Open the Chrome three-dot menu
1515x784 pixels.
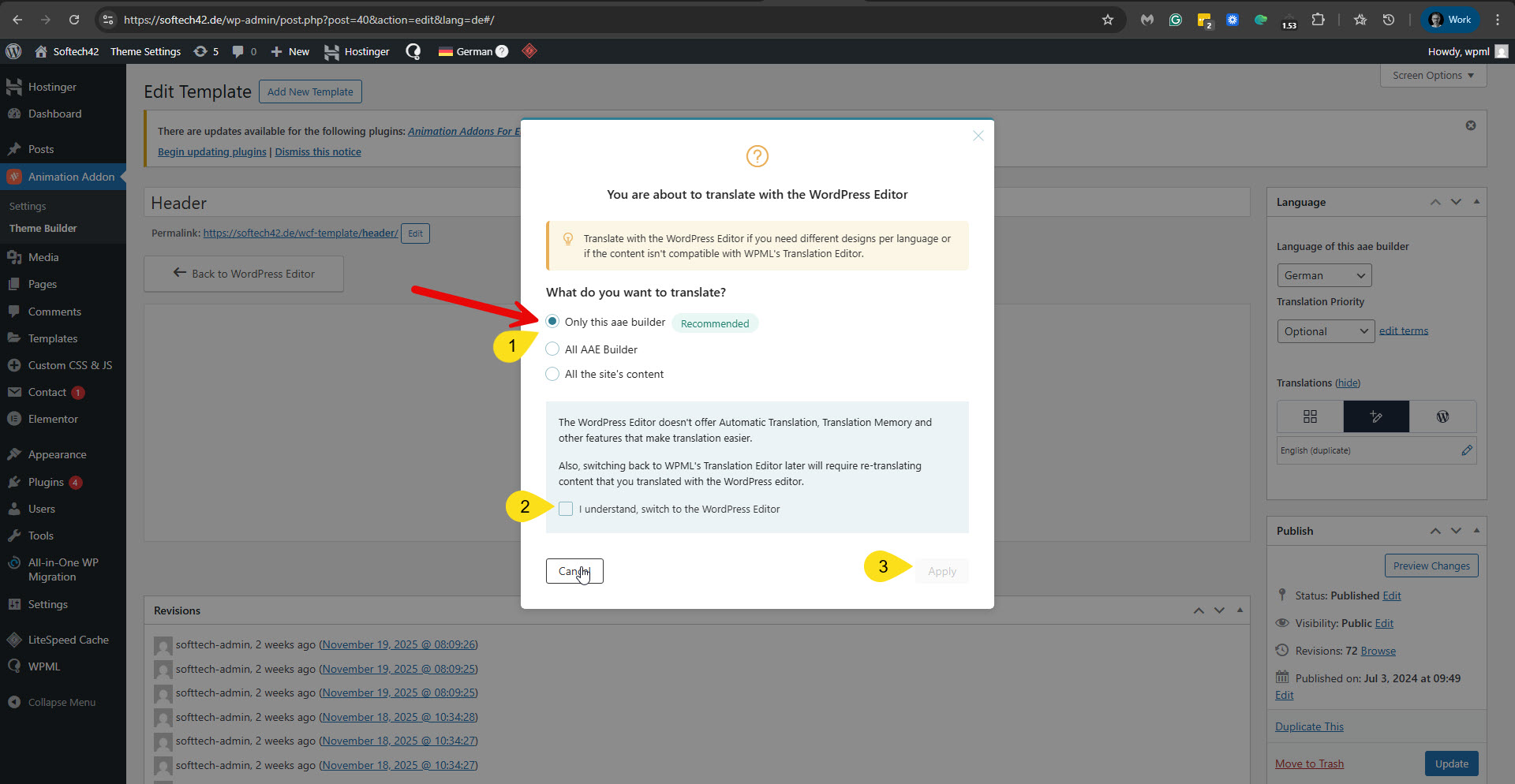1498,20
